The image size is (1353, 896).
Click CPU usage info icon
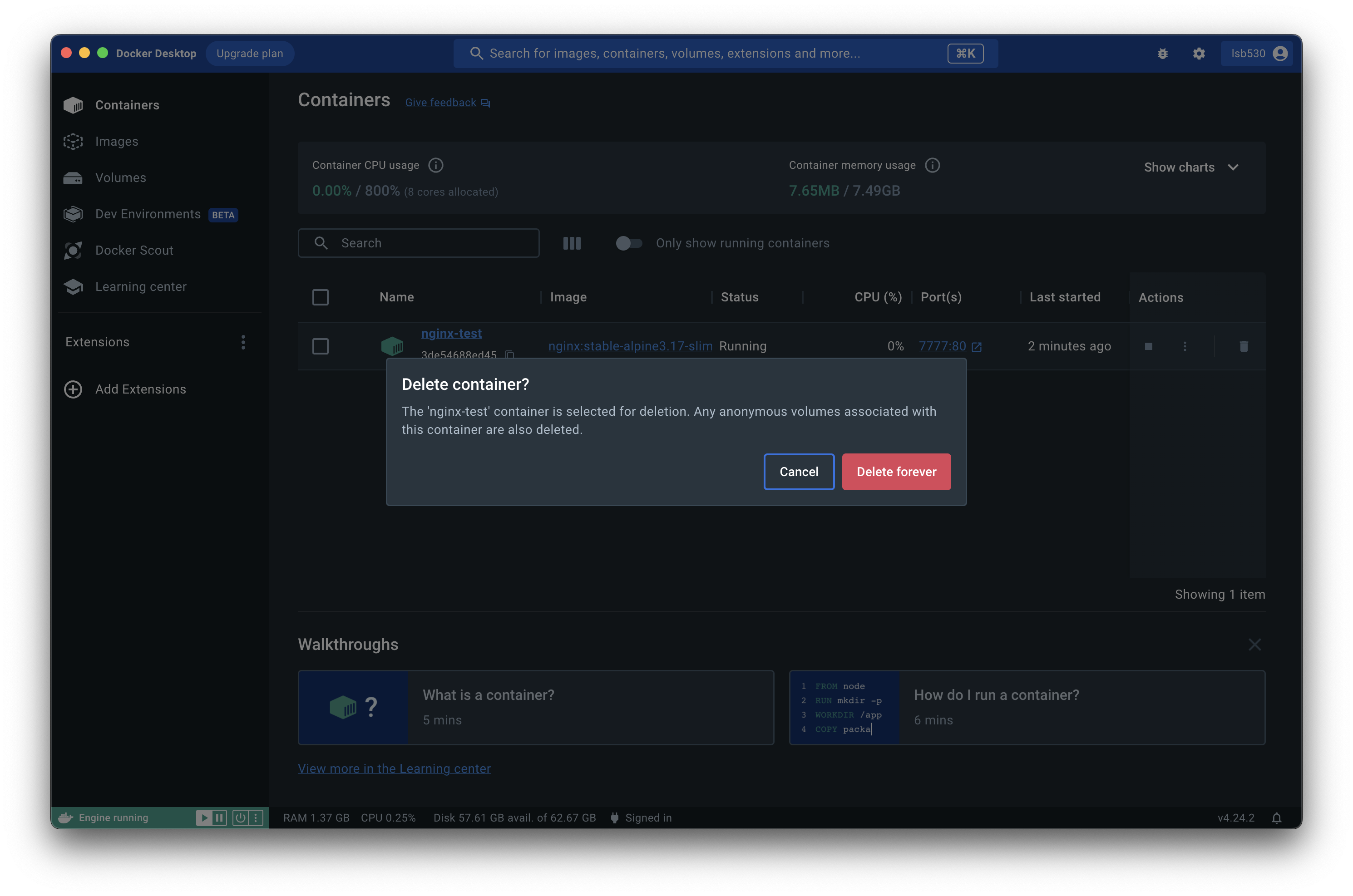click(x=435, y=165)
